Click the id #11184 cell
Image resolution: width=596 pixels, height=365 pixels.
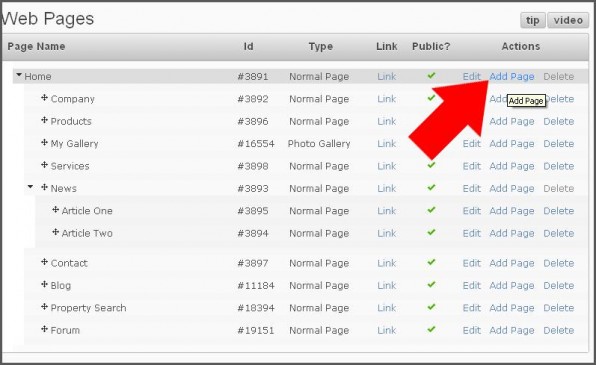coord(256,286)
